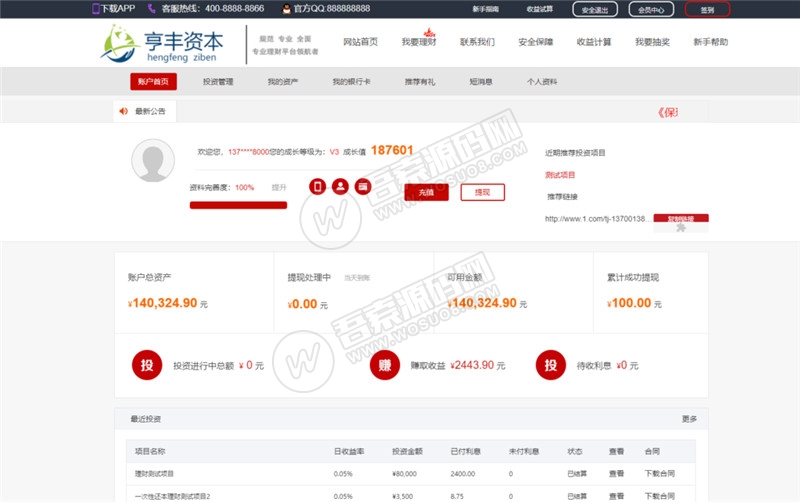Click the announcement speaker icon
The image size is (800, 502).
124,111
